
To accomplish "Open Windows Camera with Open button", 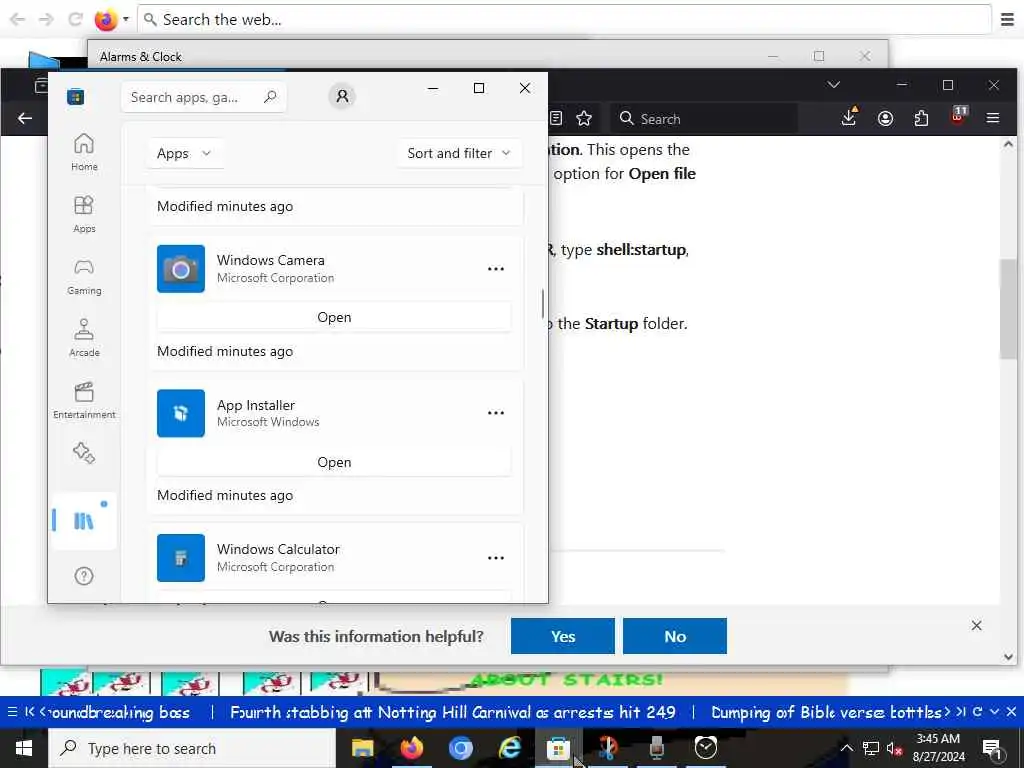I will click(334, 317).
